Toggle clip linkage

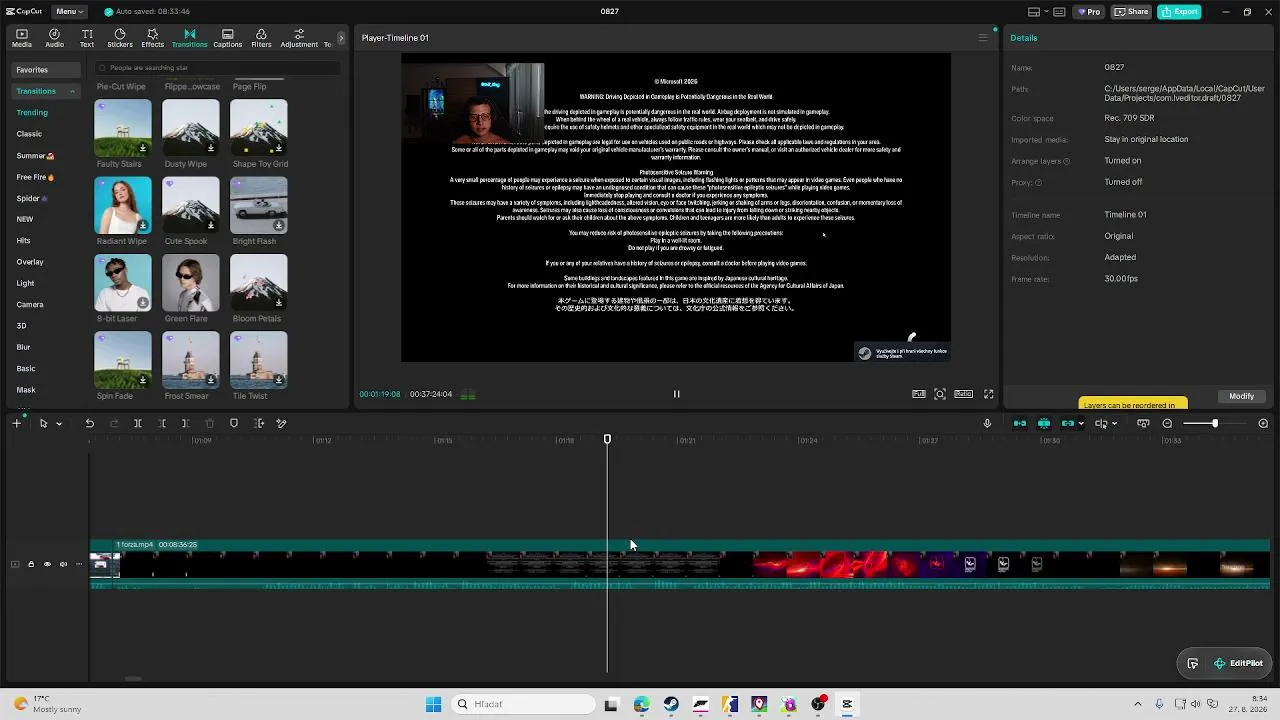[1067, 424]
